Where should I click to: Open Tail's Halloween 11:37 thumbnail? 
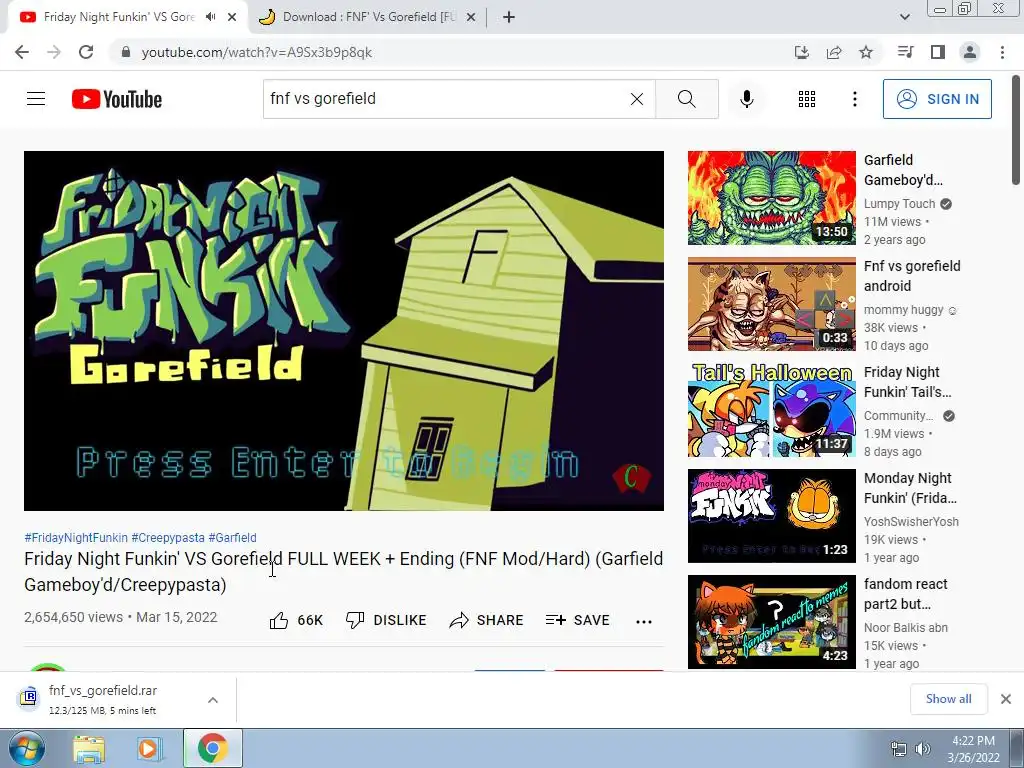[771, 410]
